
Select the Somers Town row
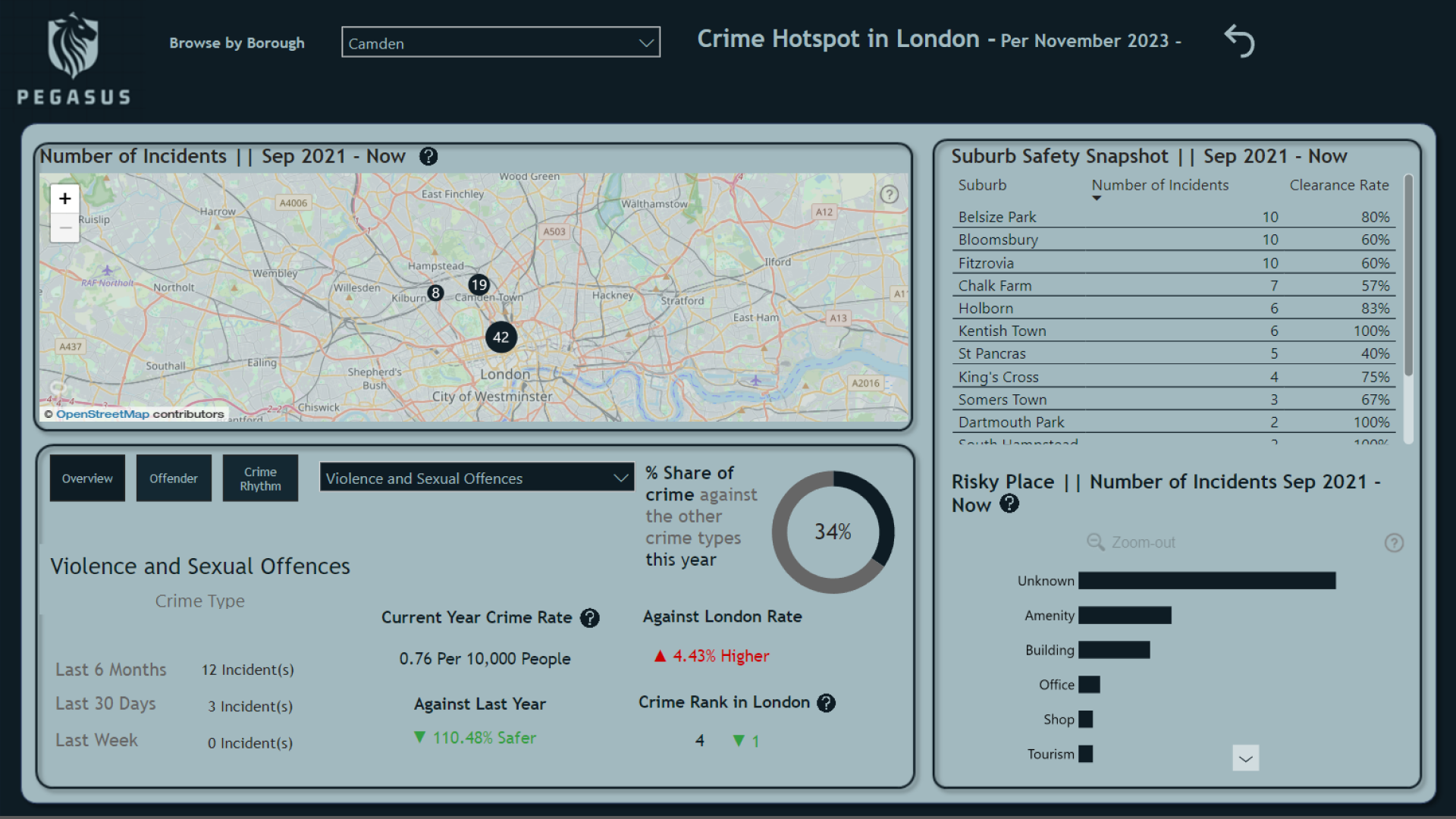point(1173,400)
